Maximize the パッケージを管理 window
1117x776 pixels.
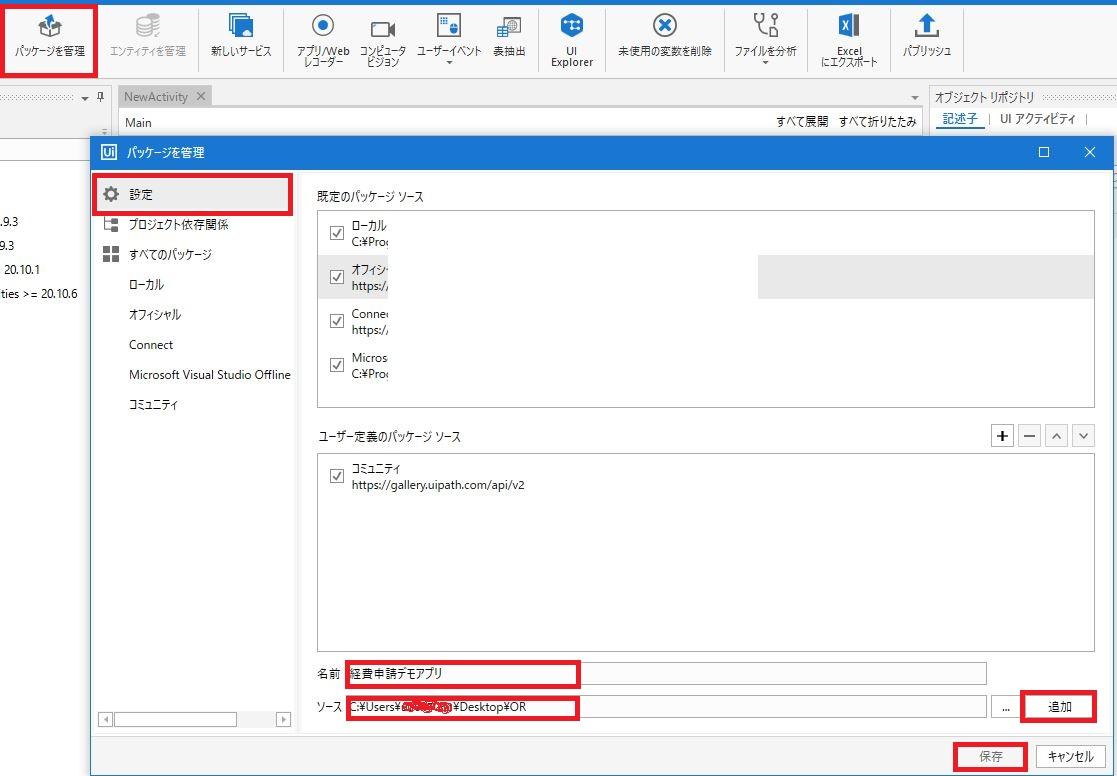point(1044,152)
